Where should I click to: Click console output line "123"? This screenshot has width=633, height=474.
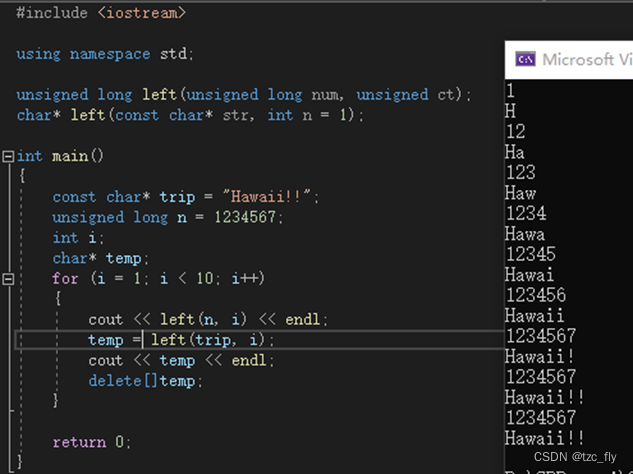pyautogui.click(x=520, y=173)
